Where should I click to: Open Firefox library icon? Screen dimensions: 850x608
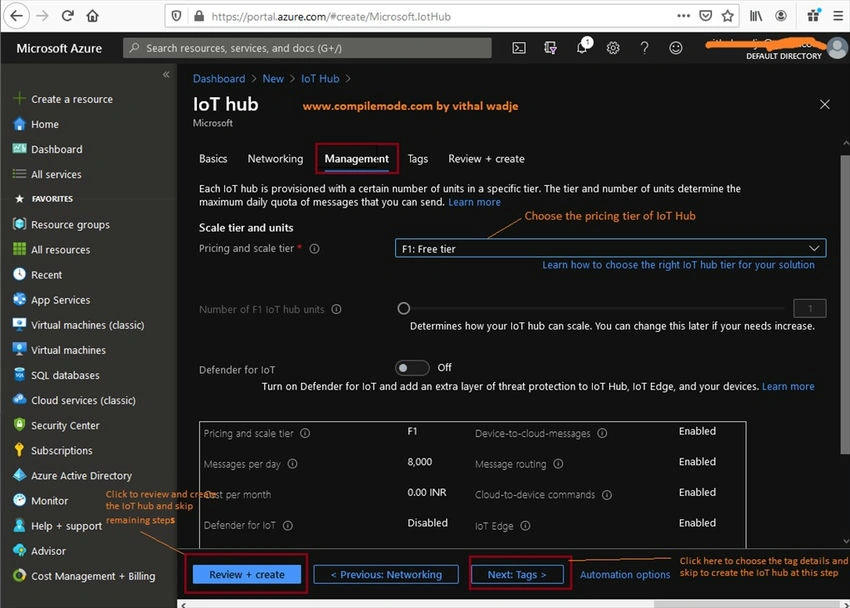(x=756, y=16)
